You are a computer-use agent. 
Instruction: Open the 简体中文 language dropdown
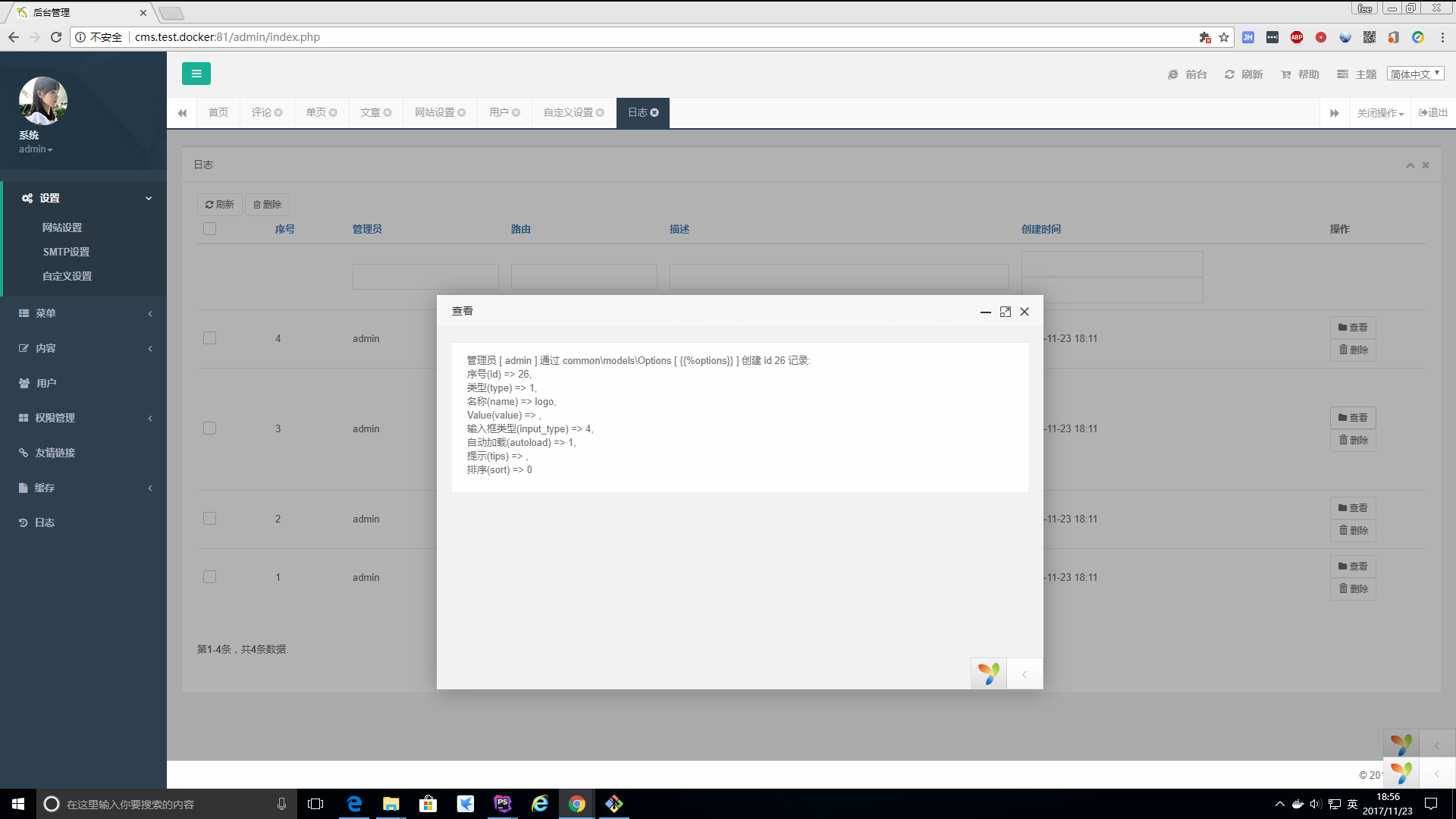[1415, 74]
